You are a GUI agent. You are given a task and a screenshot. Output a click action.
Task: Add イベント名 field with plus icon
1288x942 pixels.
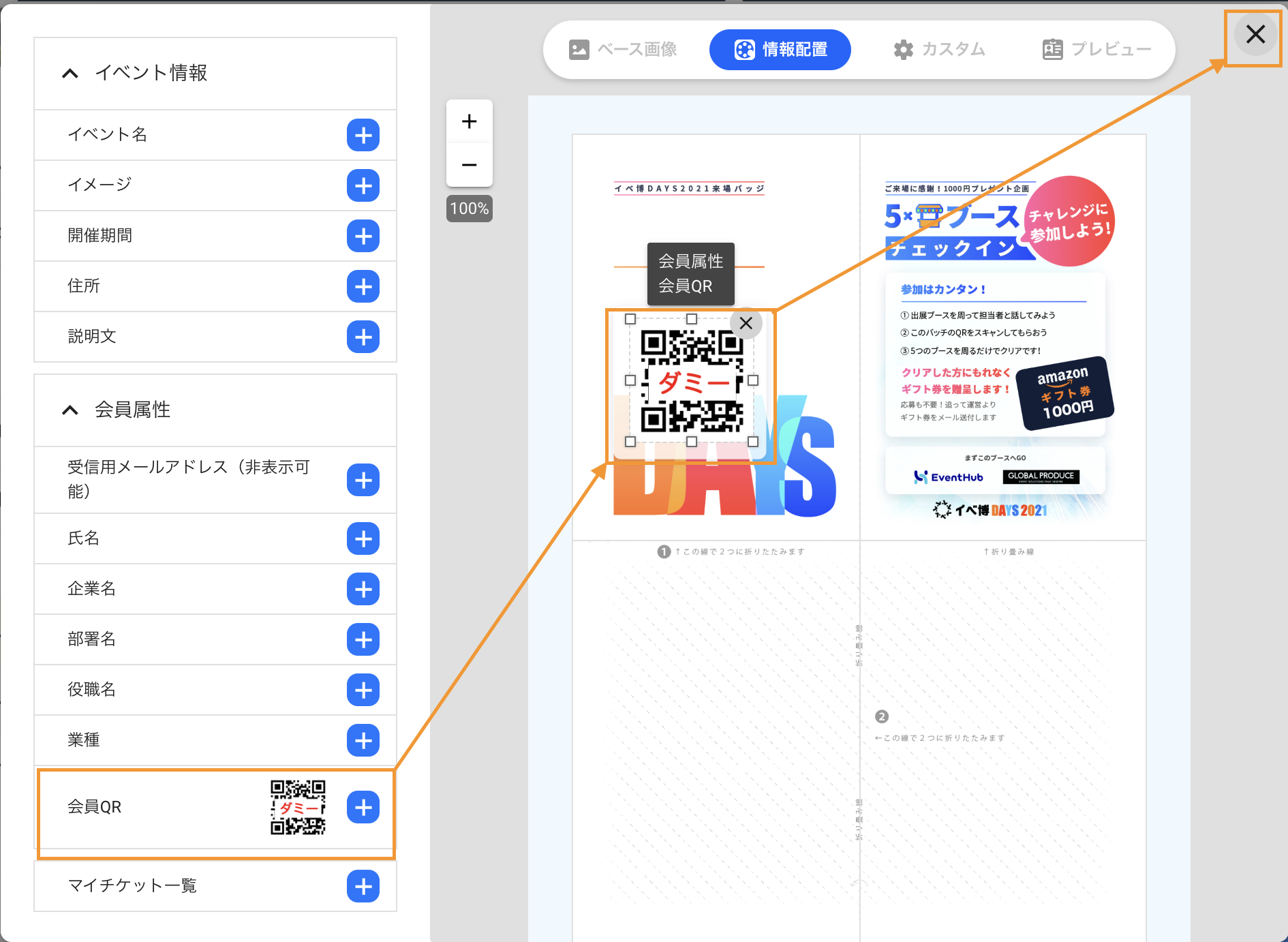(363, 135)
